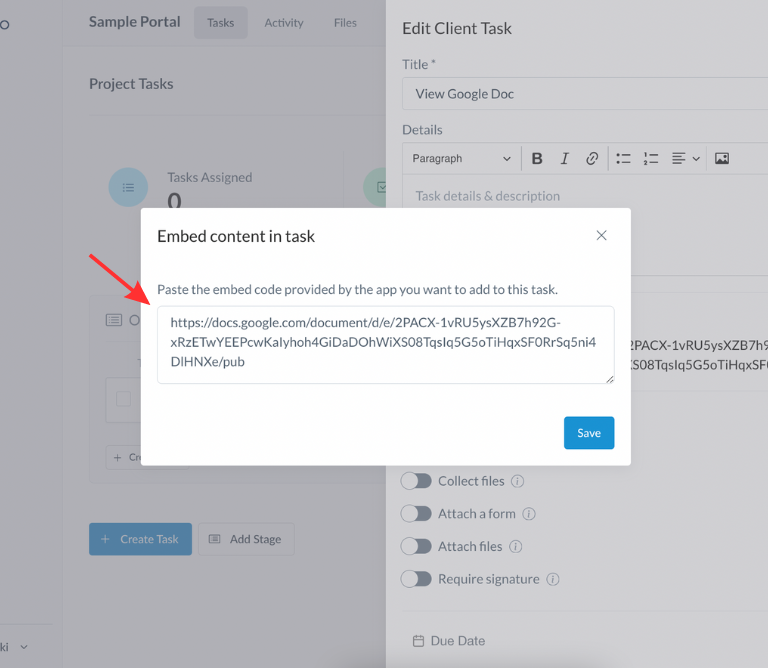
Task: Click the Add Stage button
Action: (245, 539)
